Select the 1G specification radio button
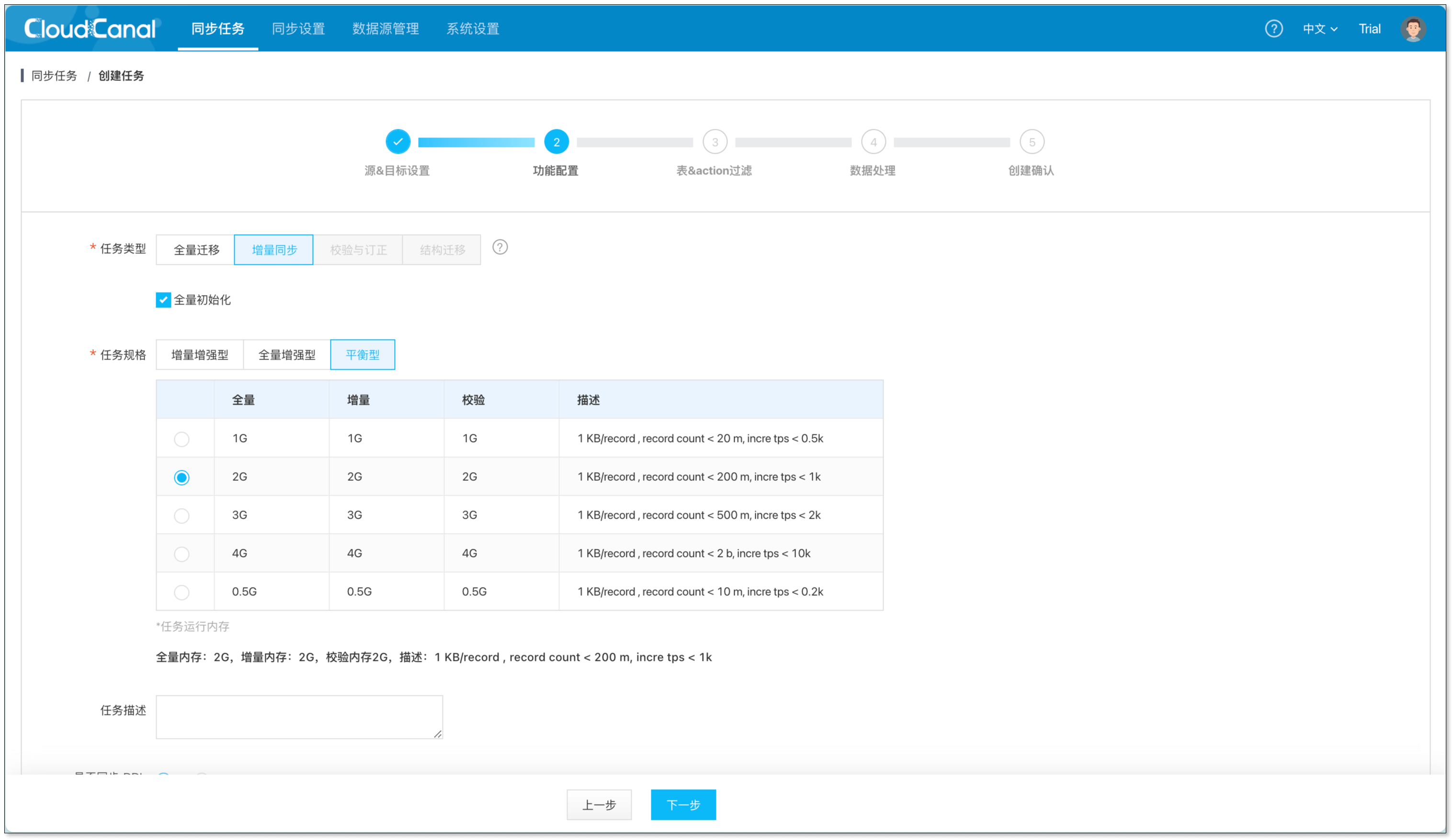Screen dimensions: 1453x840 pyautogui.click(x=182, y=439)
